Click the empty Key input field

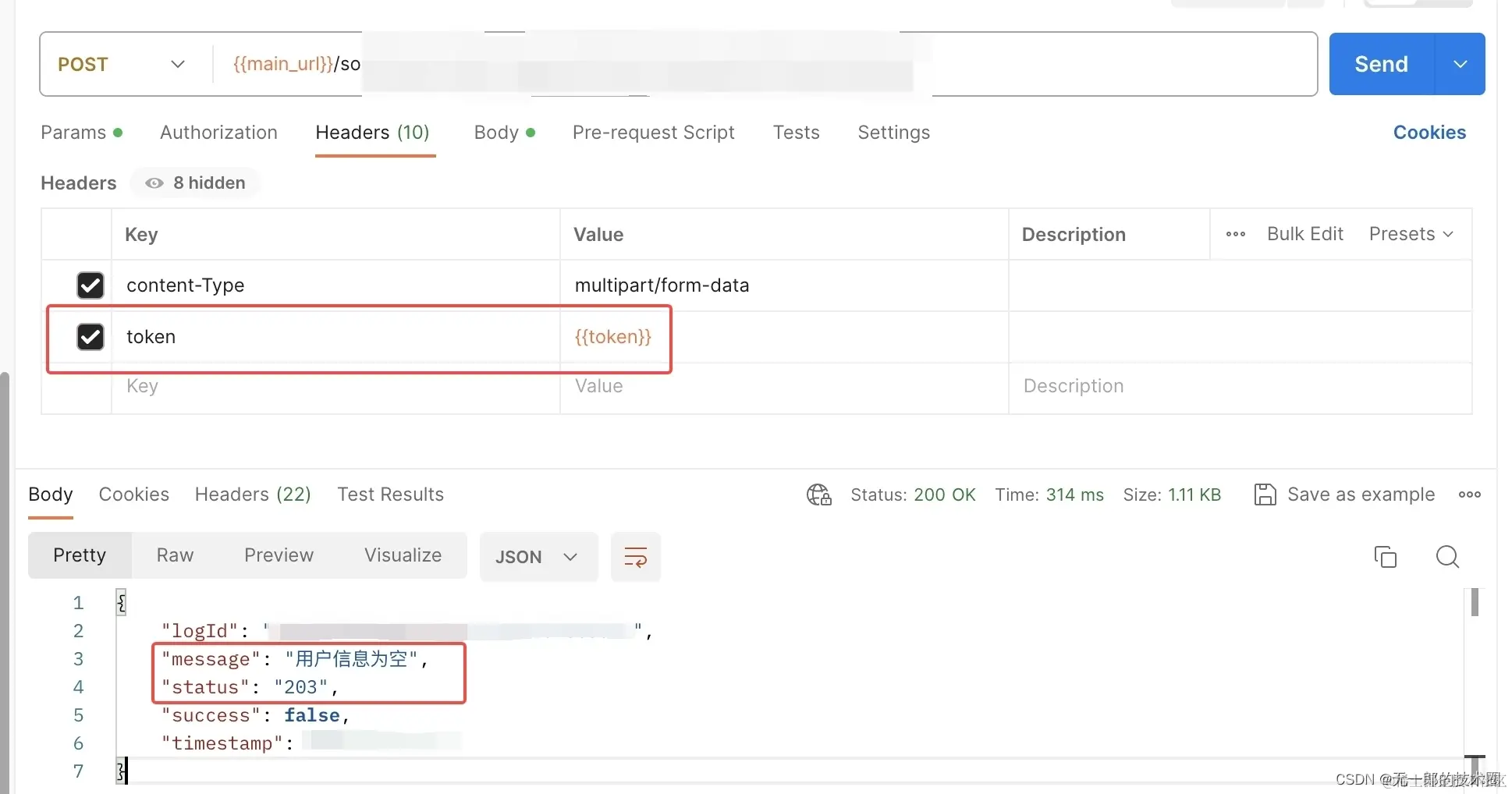point(336,386)
